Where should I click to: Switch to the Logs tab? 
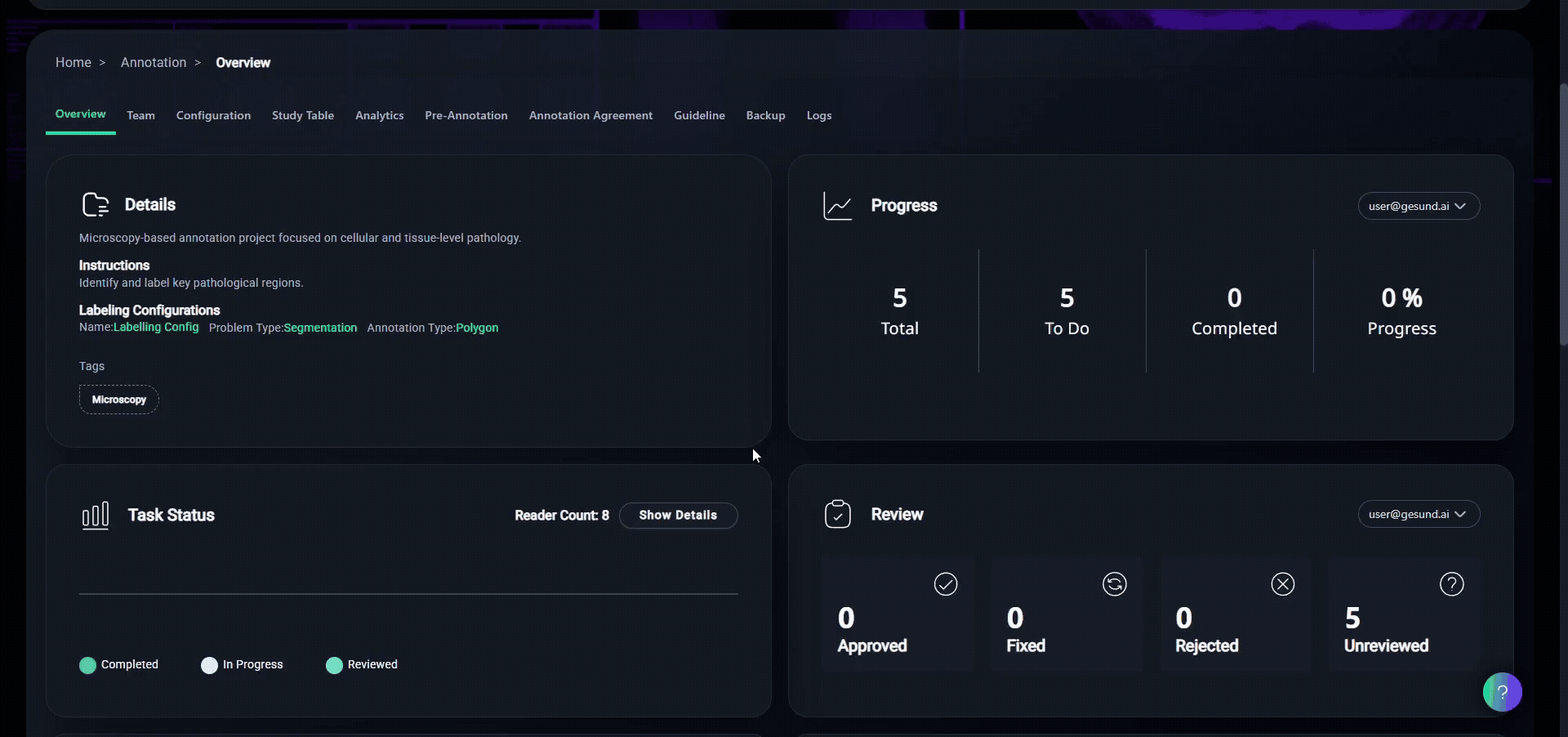(819, 115)
